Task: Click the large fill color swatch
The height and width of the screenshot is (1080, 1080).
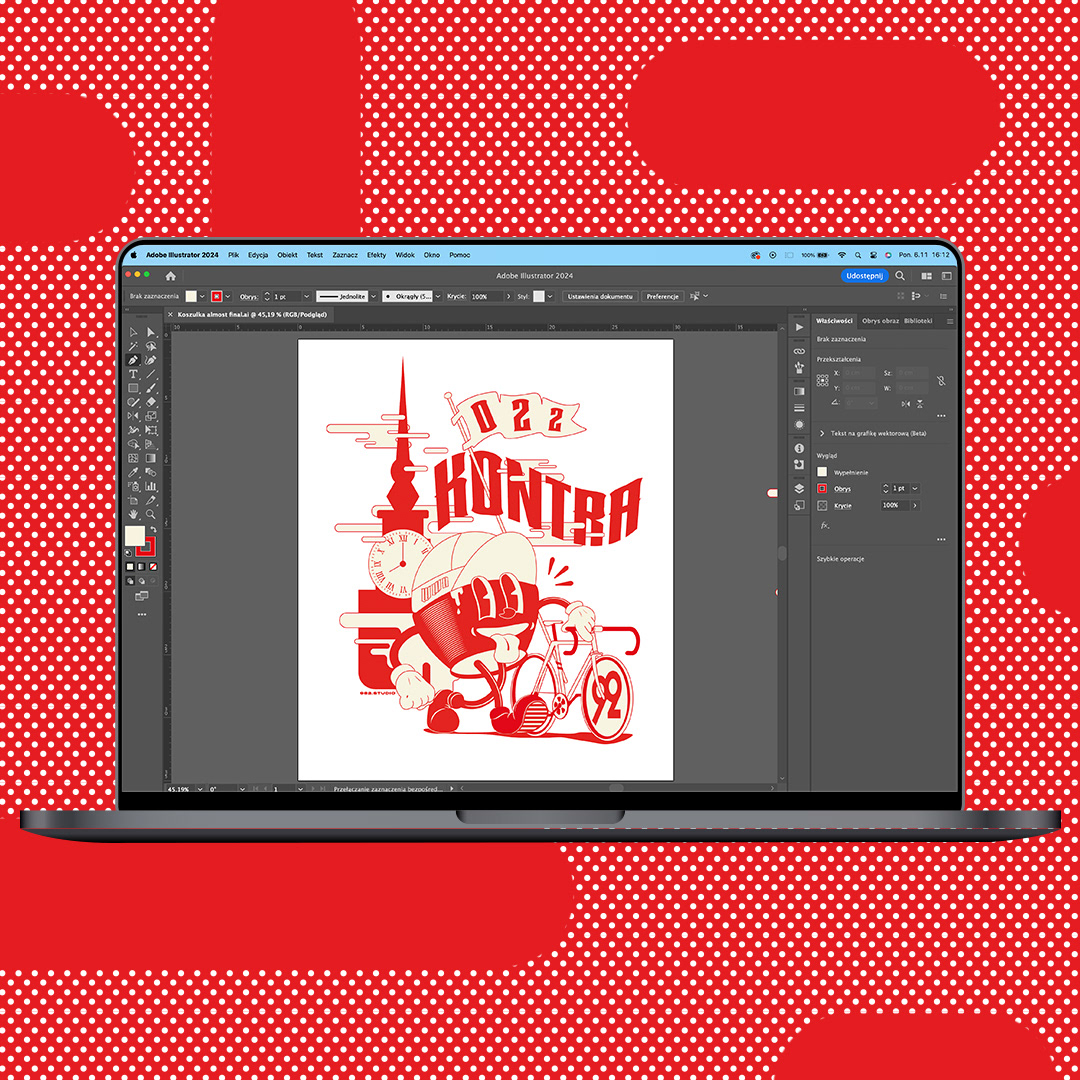Action: click(135, 535)
